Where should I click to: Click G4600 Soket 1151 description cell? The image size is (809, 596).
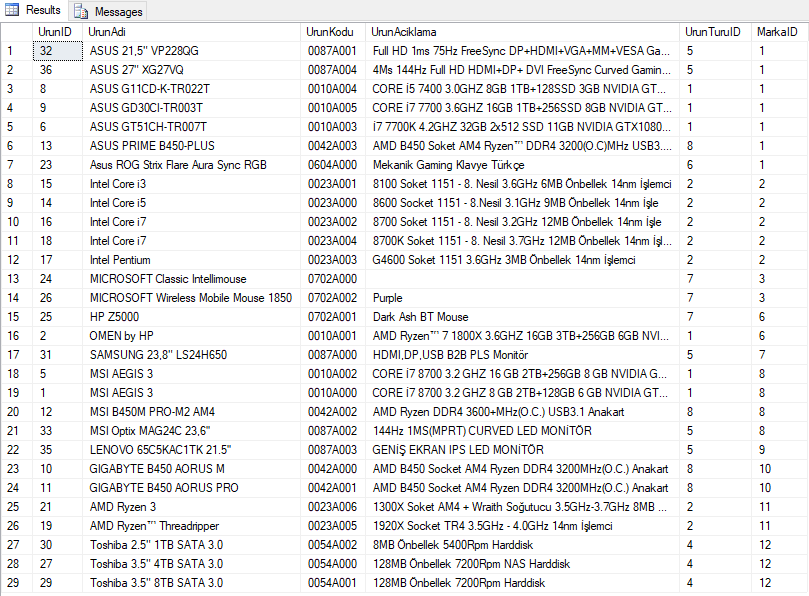522,260
